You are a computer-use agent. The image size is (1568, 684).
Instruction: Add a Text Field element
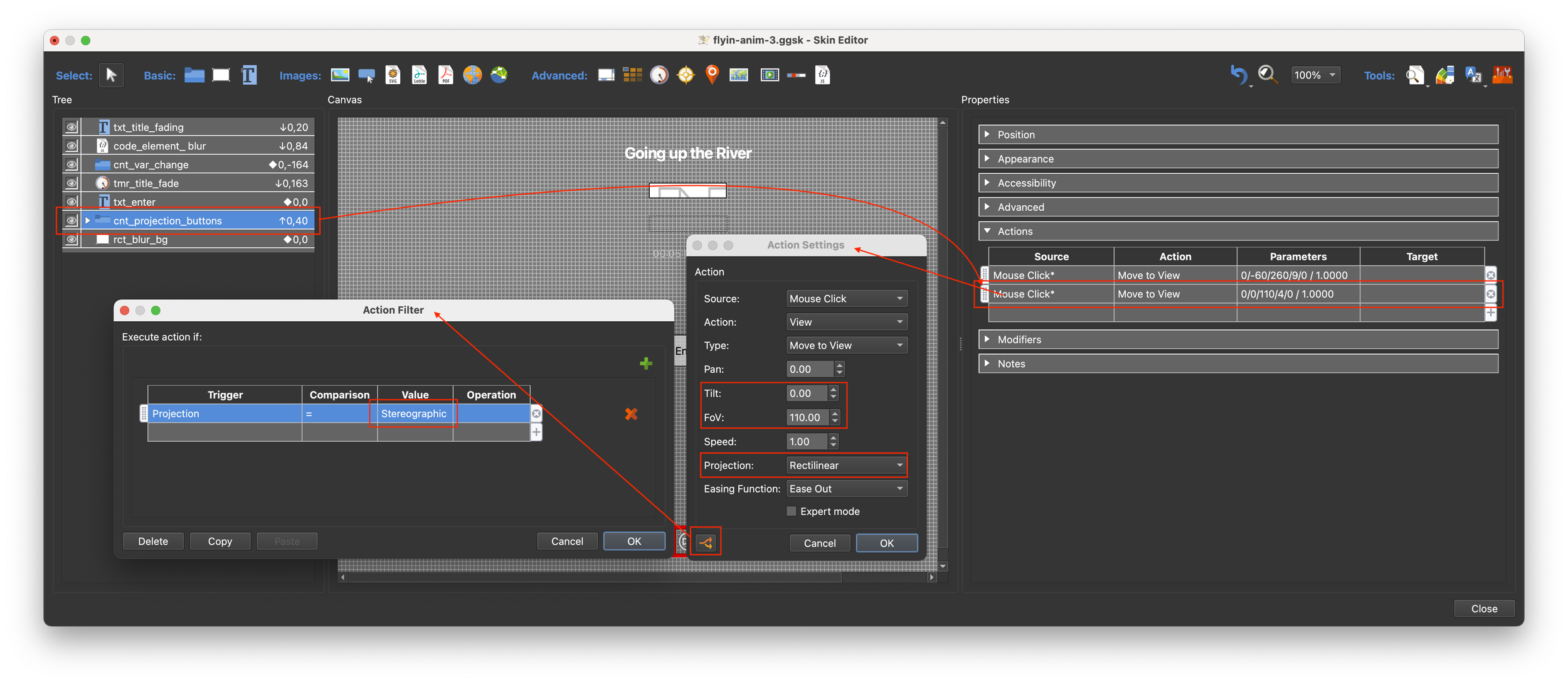[x=249, y=75]
